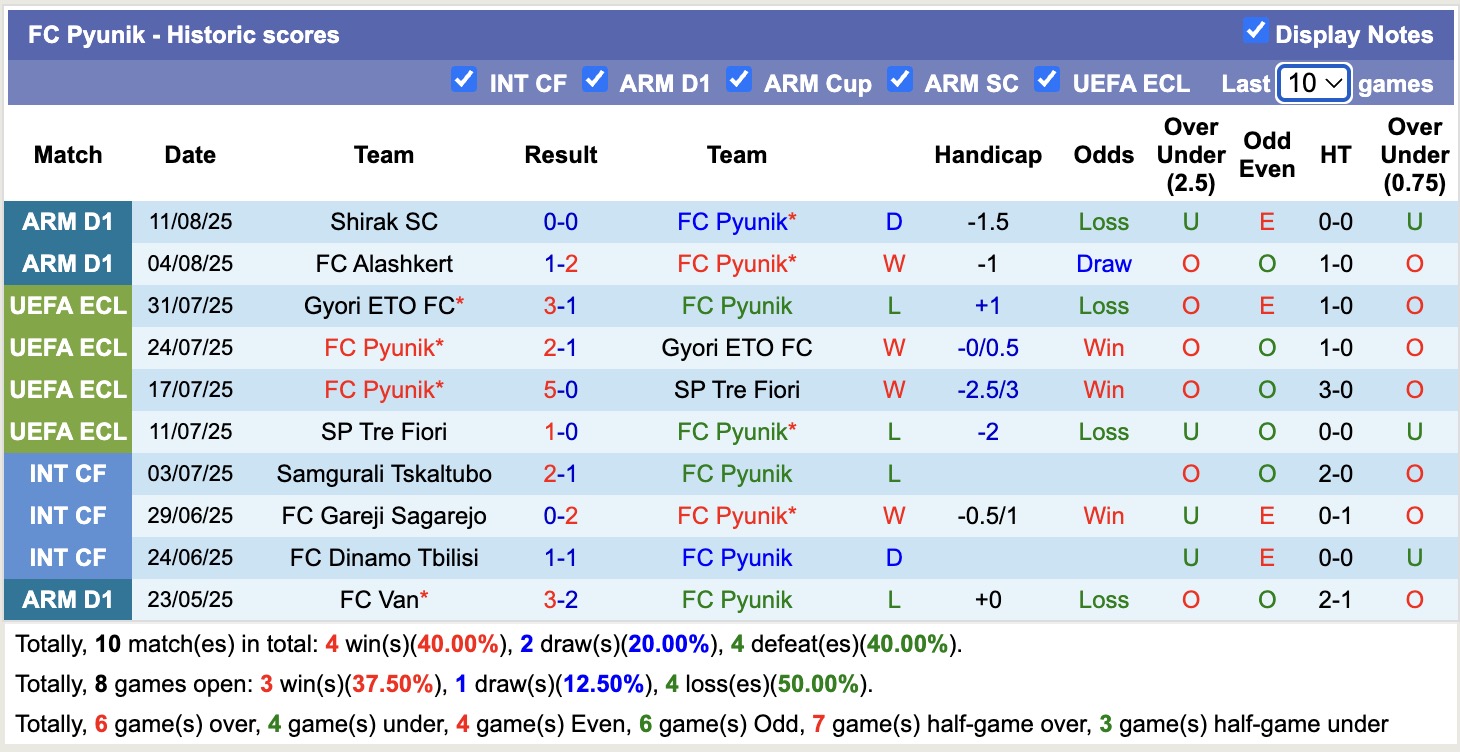Click the INT CF badge for the 03/07/25 game
1460x752 pixels.
(x=67, y=474)
